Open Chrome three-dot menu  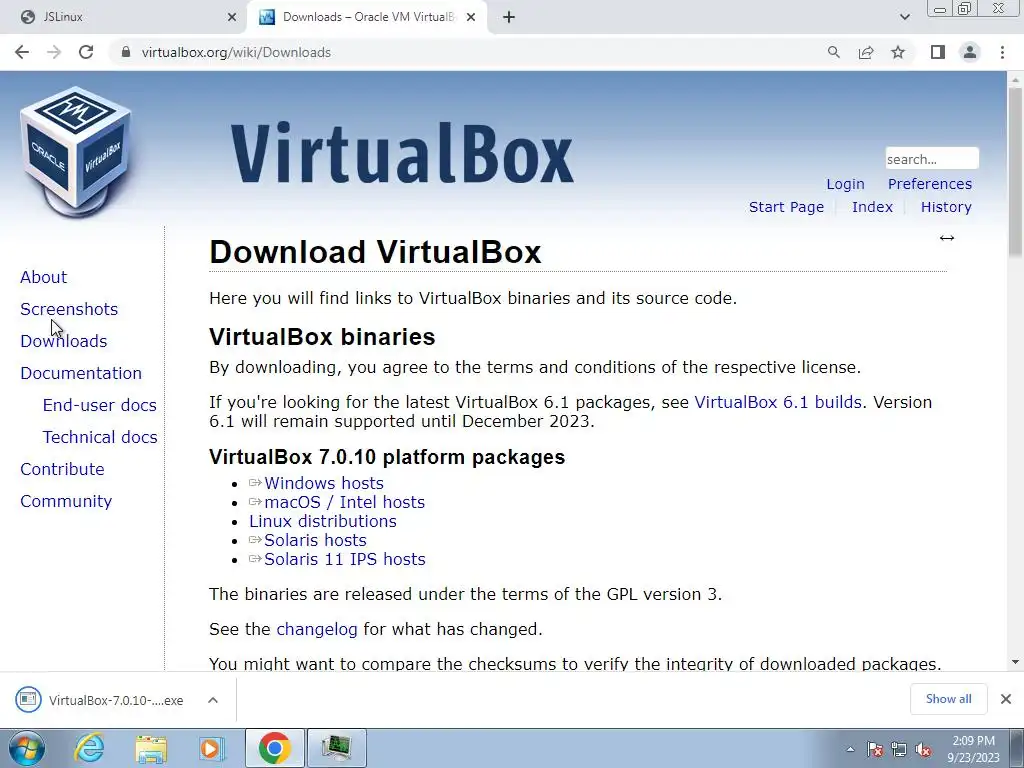click(1002, 52)
